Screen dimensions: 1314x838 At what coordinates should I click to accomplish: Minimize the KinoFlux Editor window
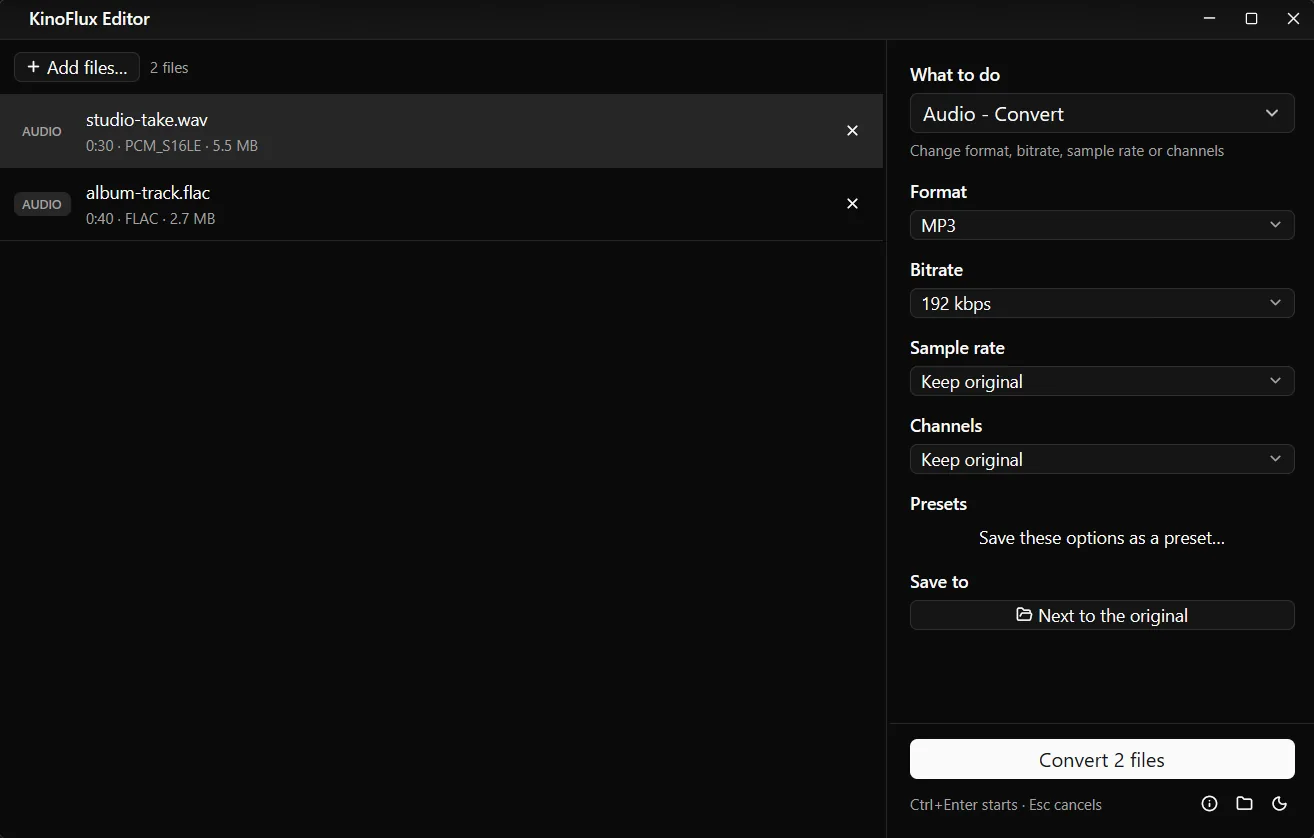(1210, 19)
